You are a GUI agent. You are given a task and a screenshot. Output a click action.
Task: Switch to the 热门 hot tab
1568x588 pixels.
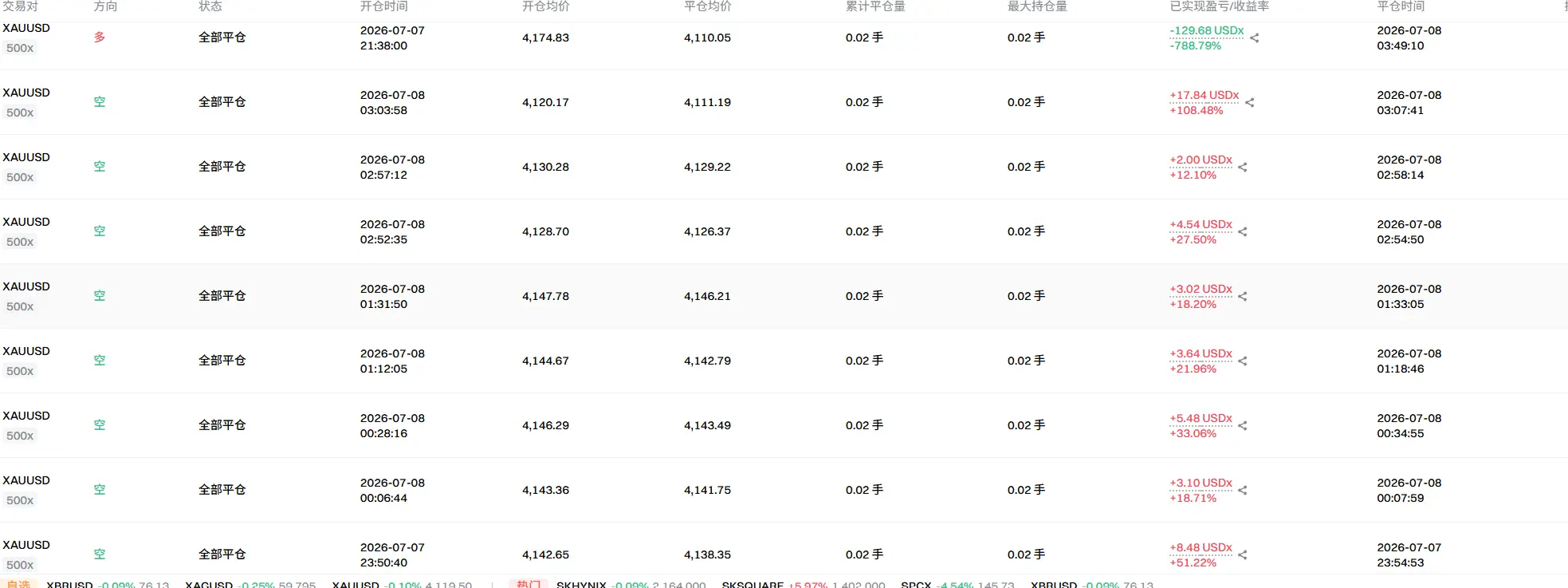coord(528,584)
